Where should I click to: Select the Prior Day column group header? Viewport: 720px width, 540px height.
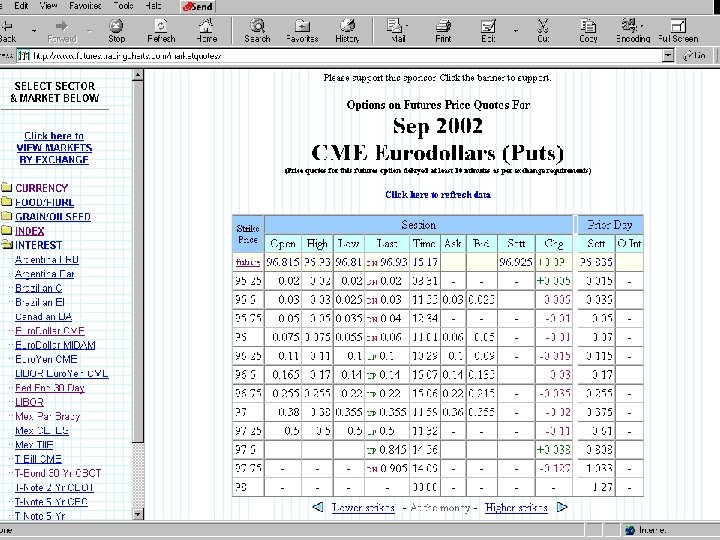(610, 225)
